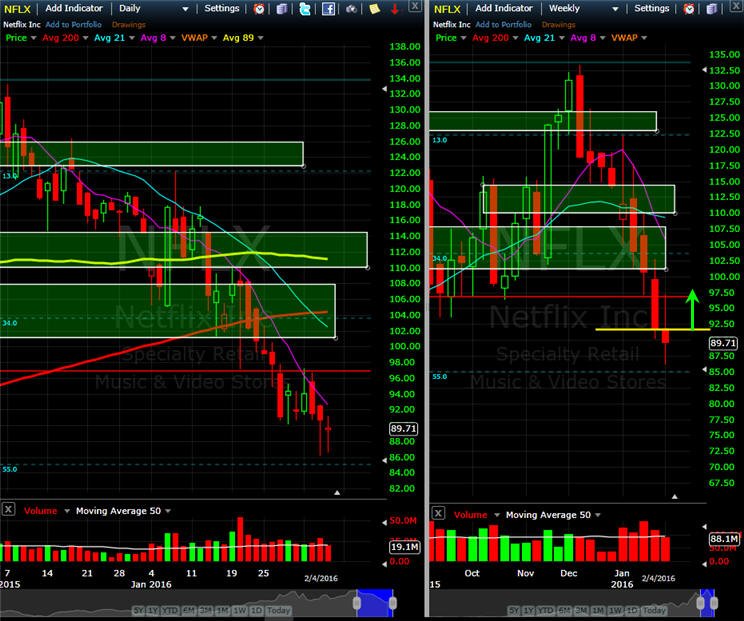Expand the Daily timeframe dropdown
Image resolution: width=744 pixels, height=621 pixels.
(186, 9)
